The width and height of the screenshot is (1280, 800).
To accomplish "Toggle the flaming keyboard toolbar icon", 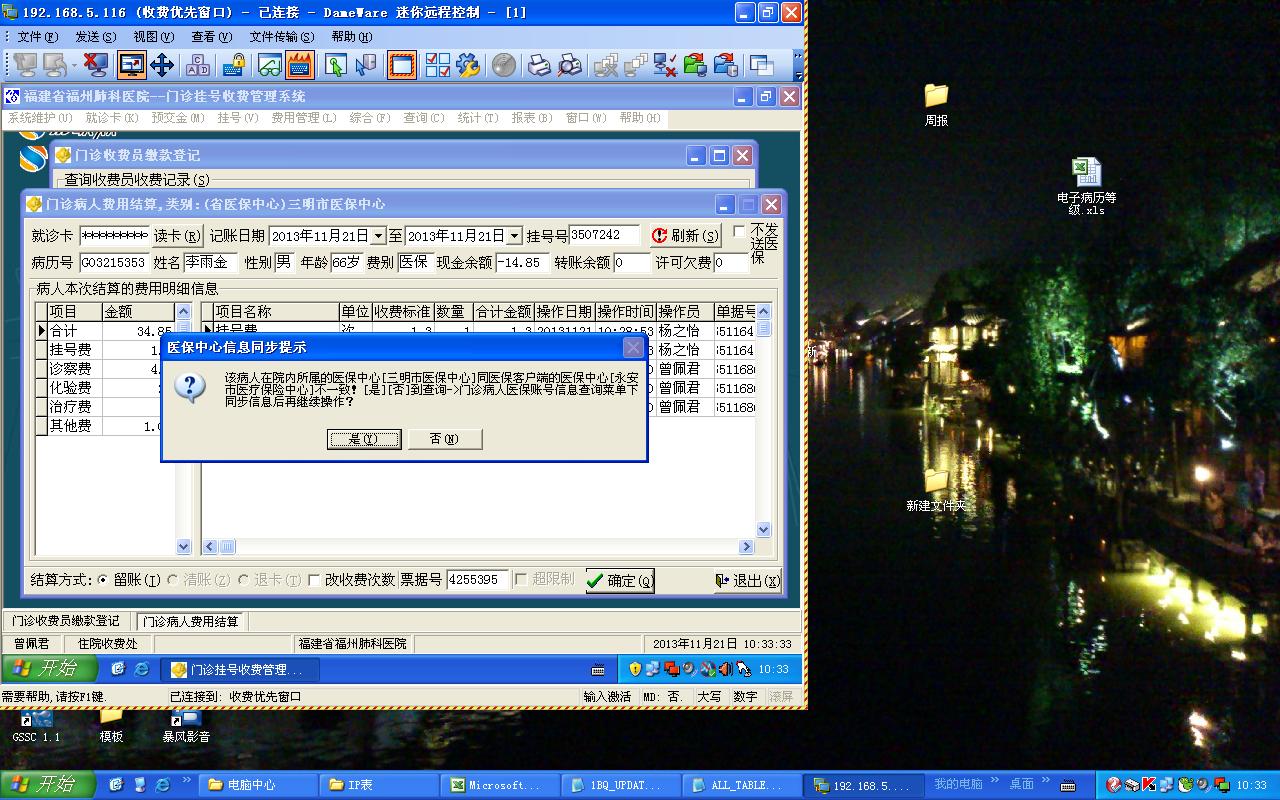I will click(300, 65).
